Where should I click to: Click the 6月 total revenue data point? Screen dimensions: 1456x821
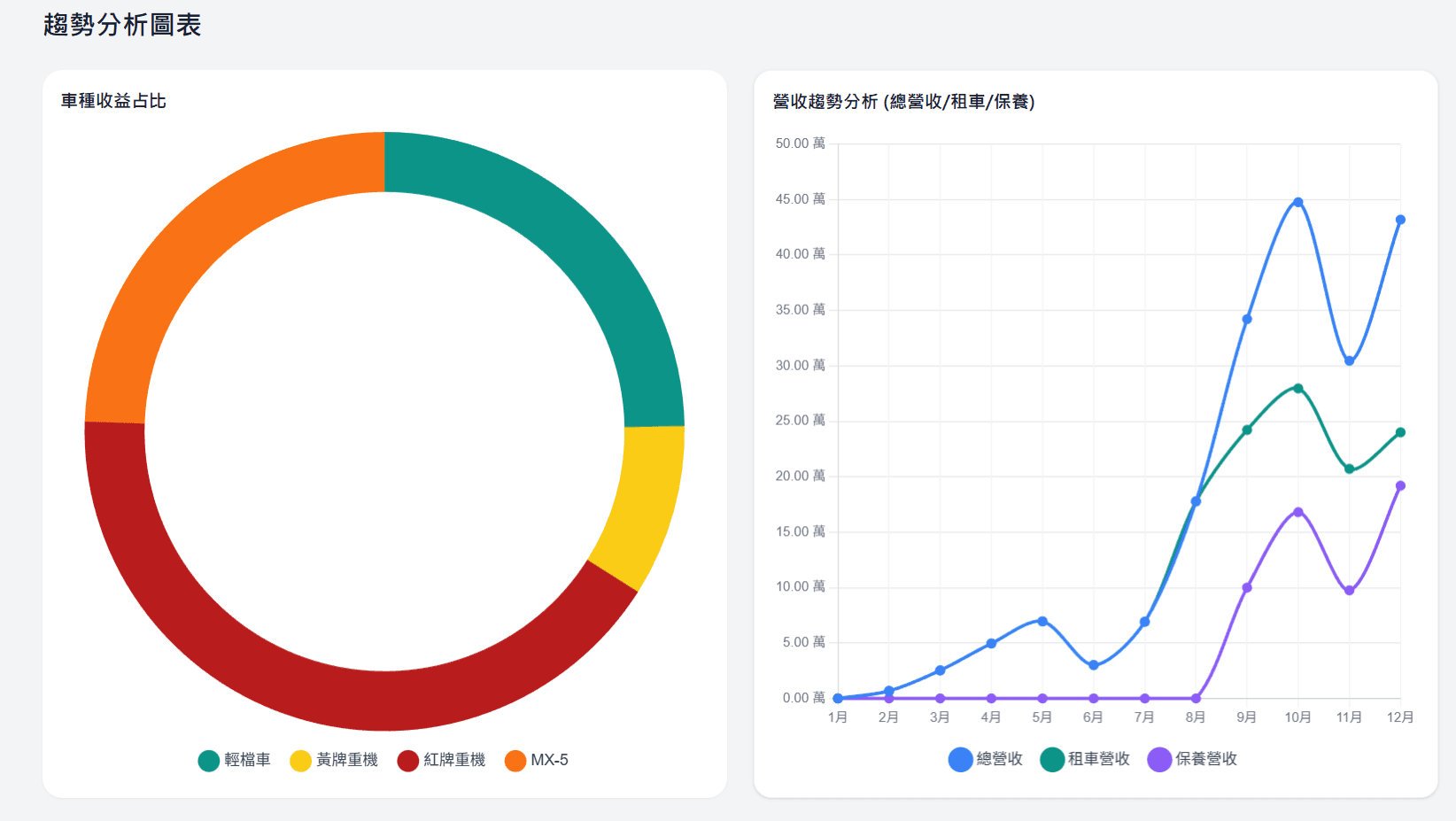point(1094,665)
